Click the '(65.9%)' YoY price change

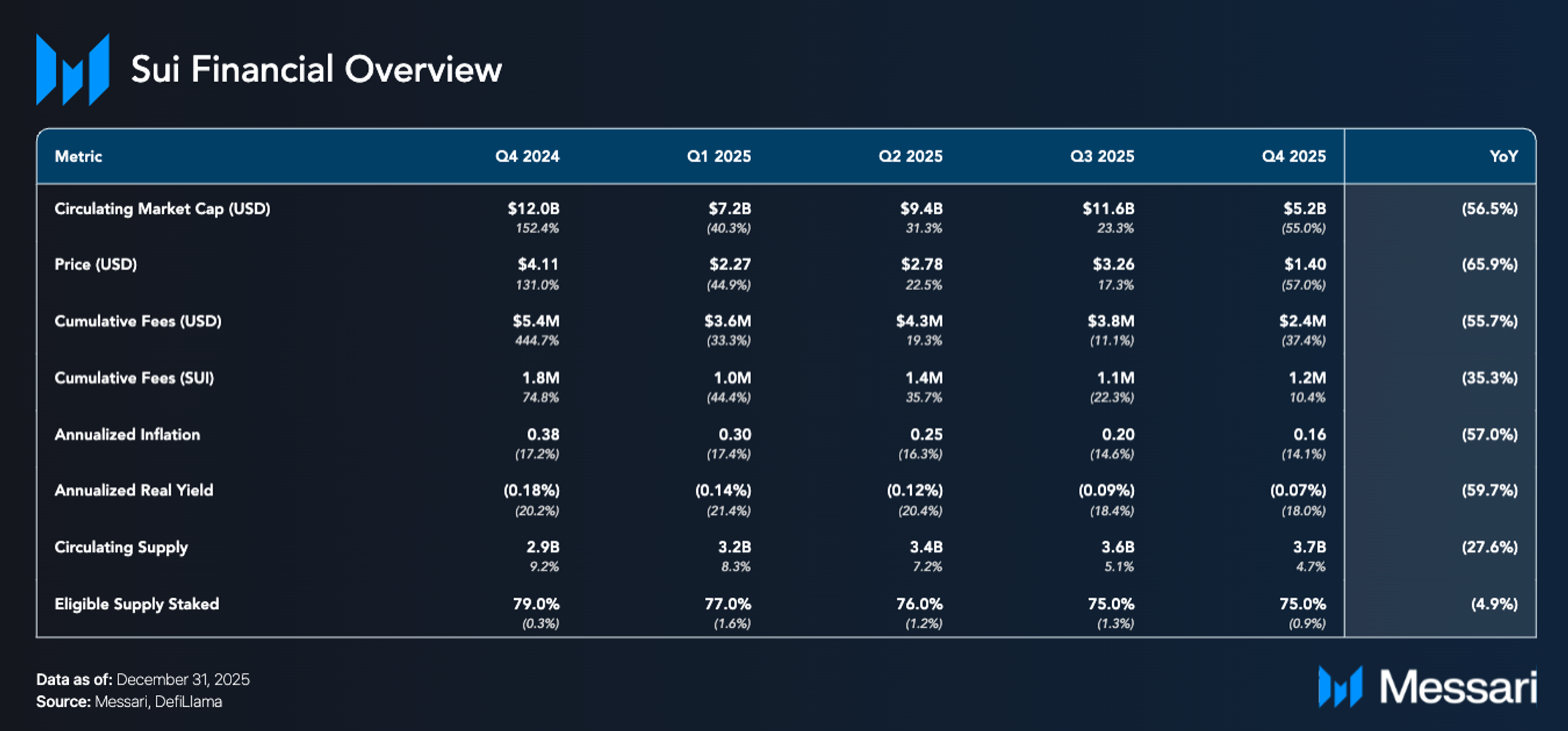point(1490,264)
